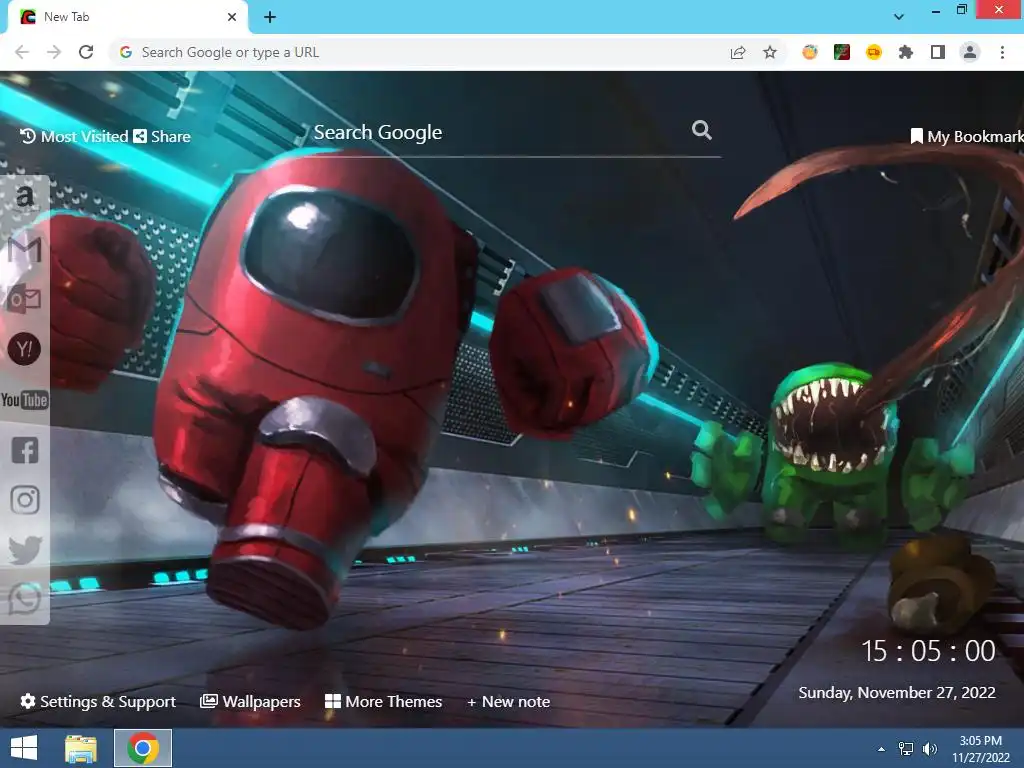Image resolution: width=1024 pixels, height=768 pixels.
Task: Show hidden system tray icons
Action: [x=882, y=748]
